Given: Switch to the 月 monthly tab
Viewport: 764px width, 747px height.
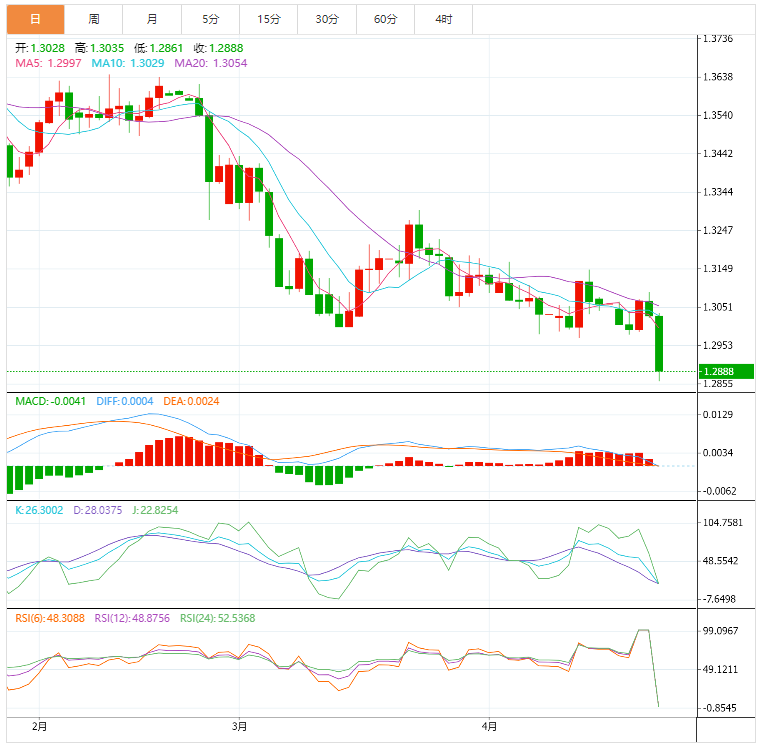Looking at the screenshot, I should (152, 19).
